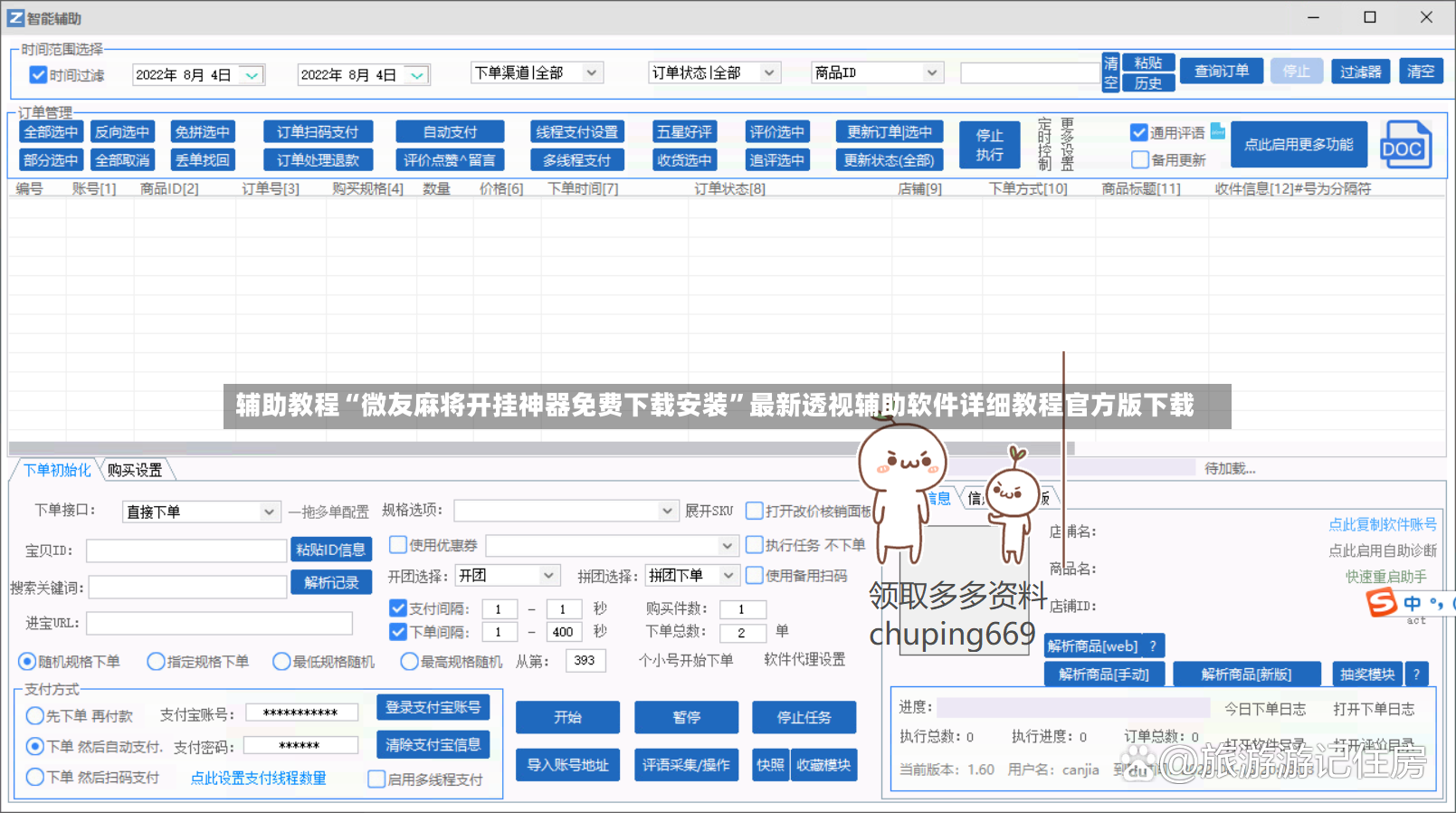Click the 停止 执行 button
1456x813 pixels.
990,145
